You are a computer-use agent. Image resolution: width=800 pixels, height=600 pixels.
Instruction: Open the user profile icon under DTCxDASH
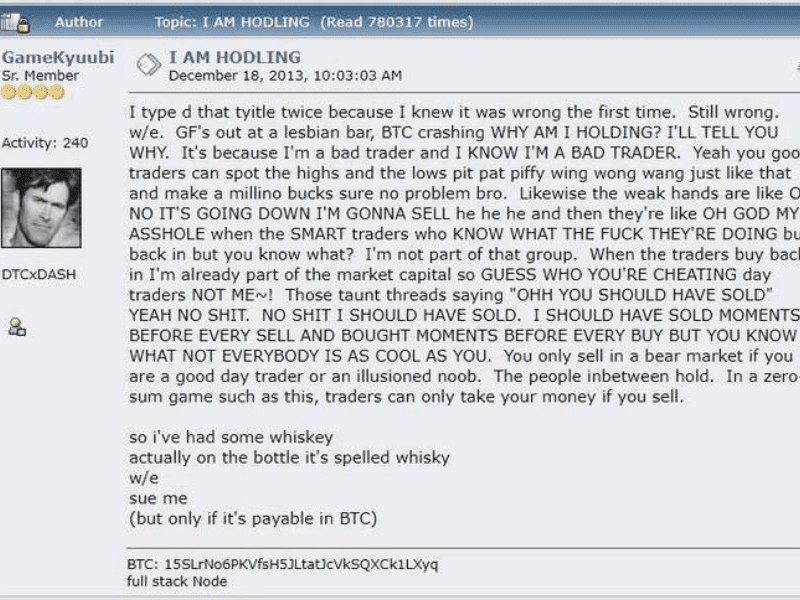click(x=17, y=326)
